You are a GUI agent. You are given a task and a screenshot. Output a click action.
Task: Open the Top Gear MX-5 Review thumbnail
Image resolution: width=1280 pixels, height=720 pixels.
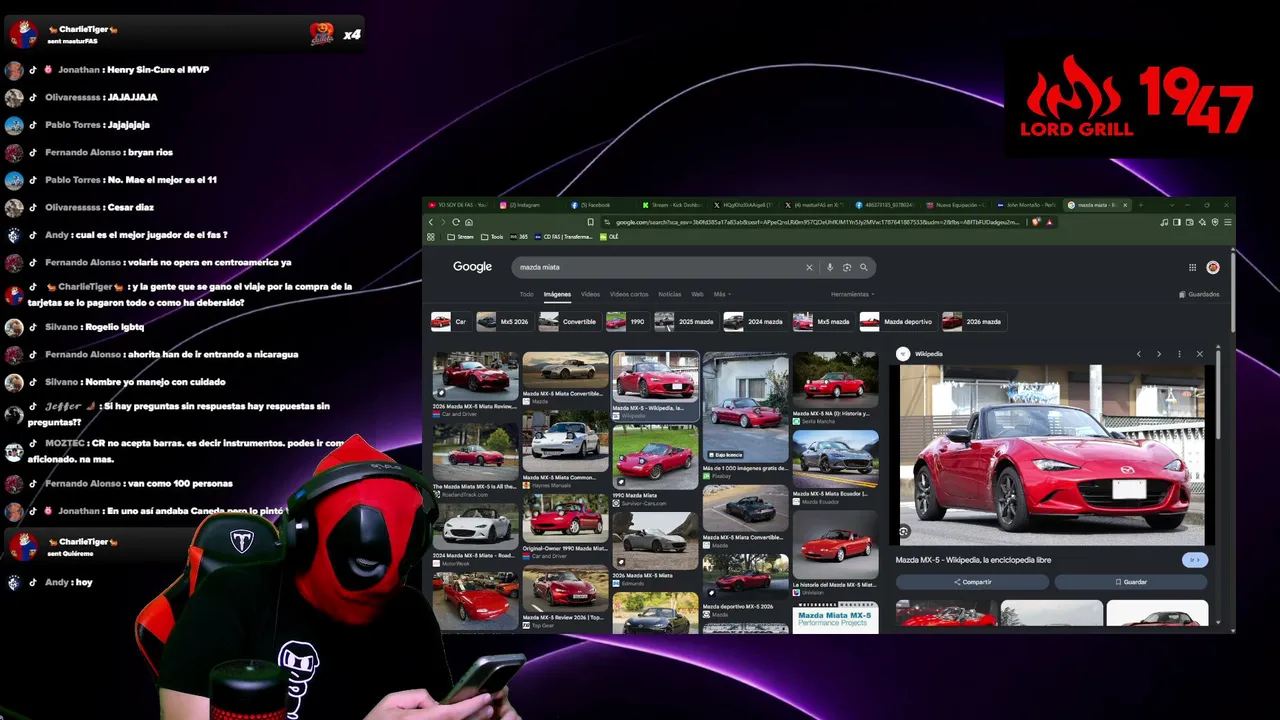[565, 590]
